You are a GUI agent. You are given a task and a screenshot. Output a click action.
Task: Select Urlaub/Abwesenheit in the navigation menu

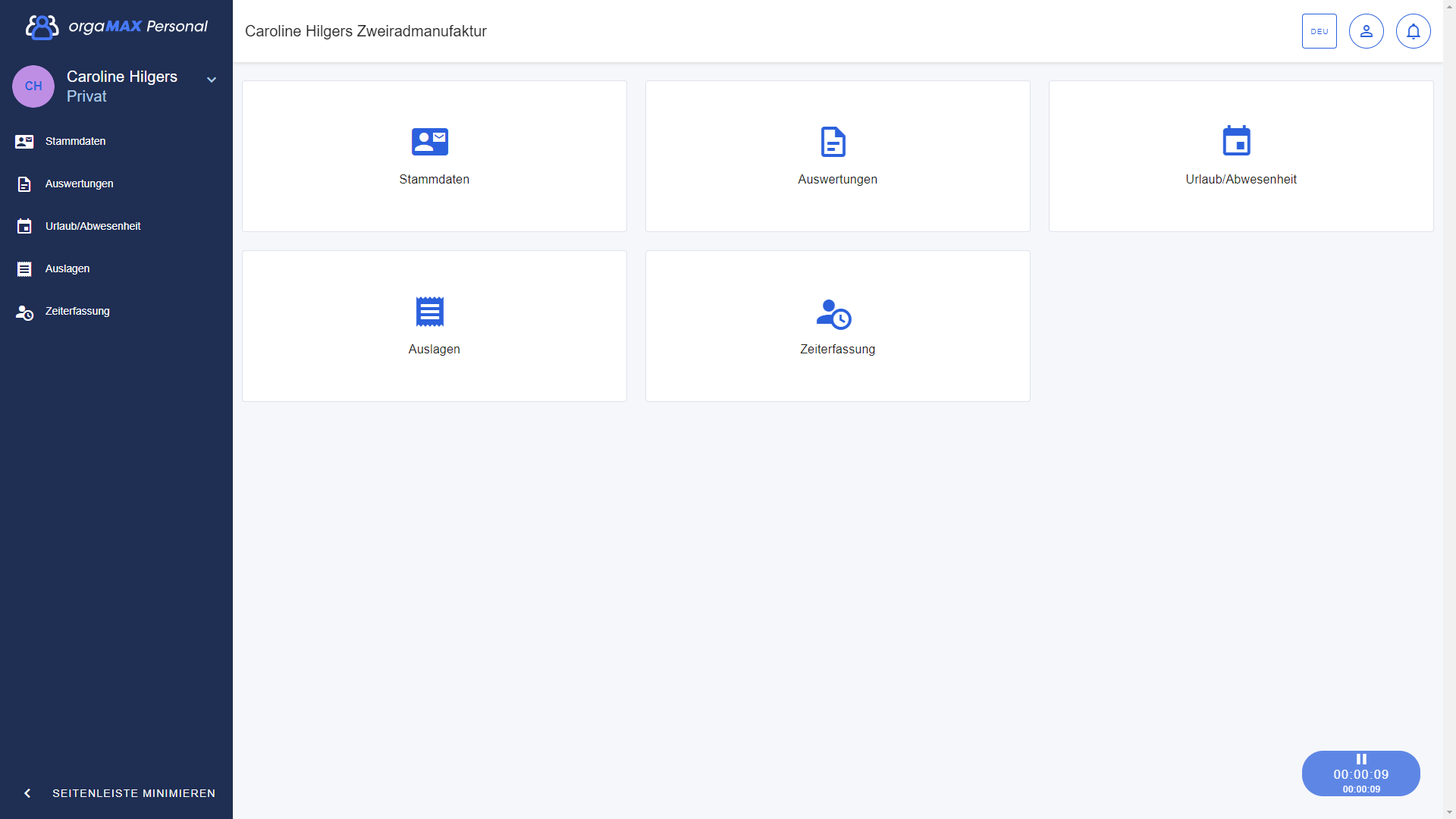pyautogui.click(x=93, y=226)
